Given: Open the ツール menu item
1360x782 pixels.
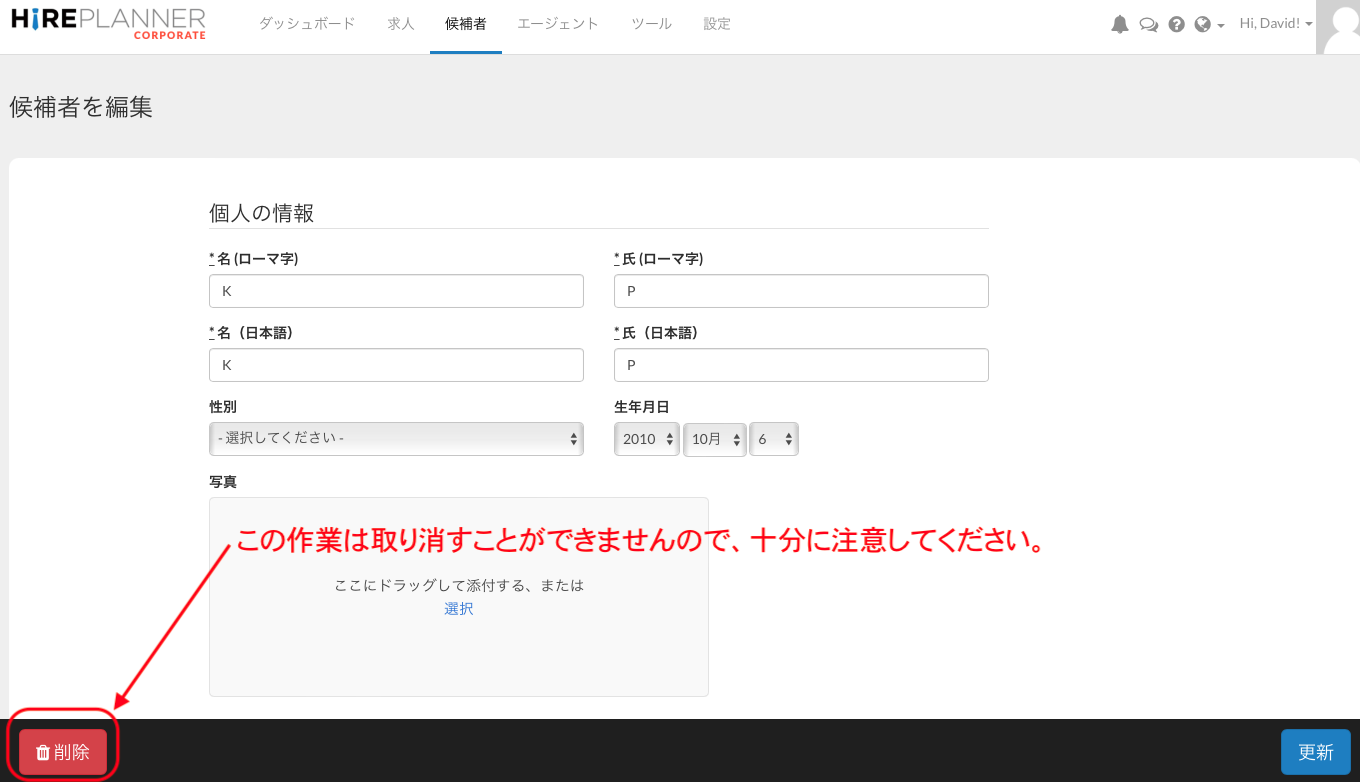Looking at the screenshot, I should point(651,24).
